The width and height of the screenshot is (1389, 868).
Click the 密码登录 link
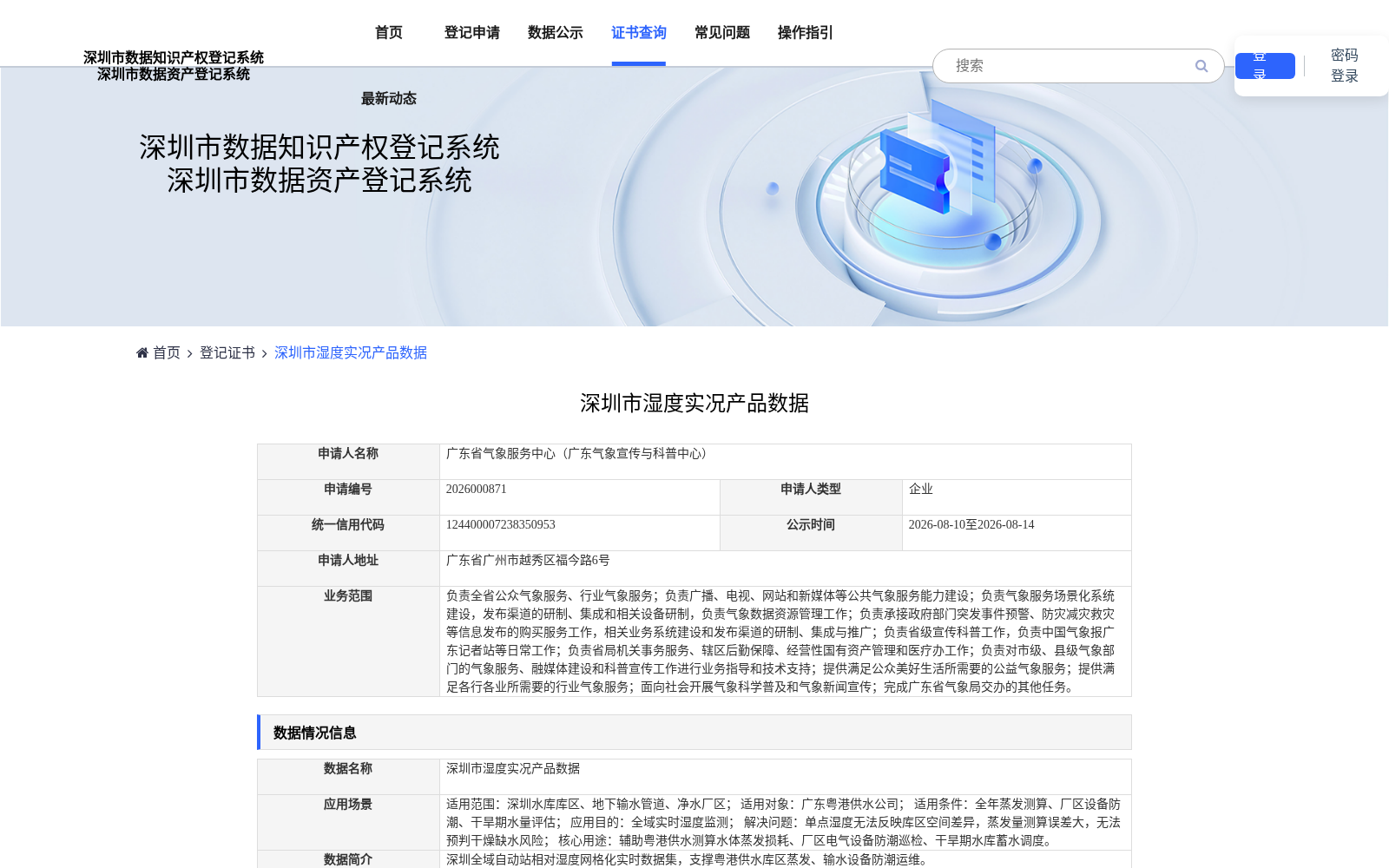1345,66
